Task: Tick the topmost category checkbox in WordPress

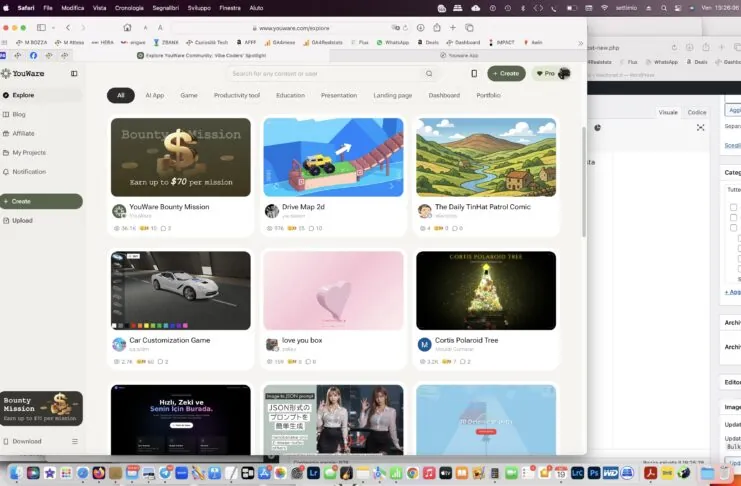Action: tap(733, 207)
